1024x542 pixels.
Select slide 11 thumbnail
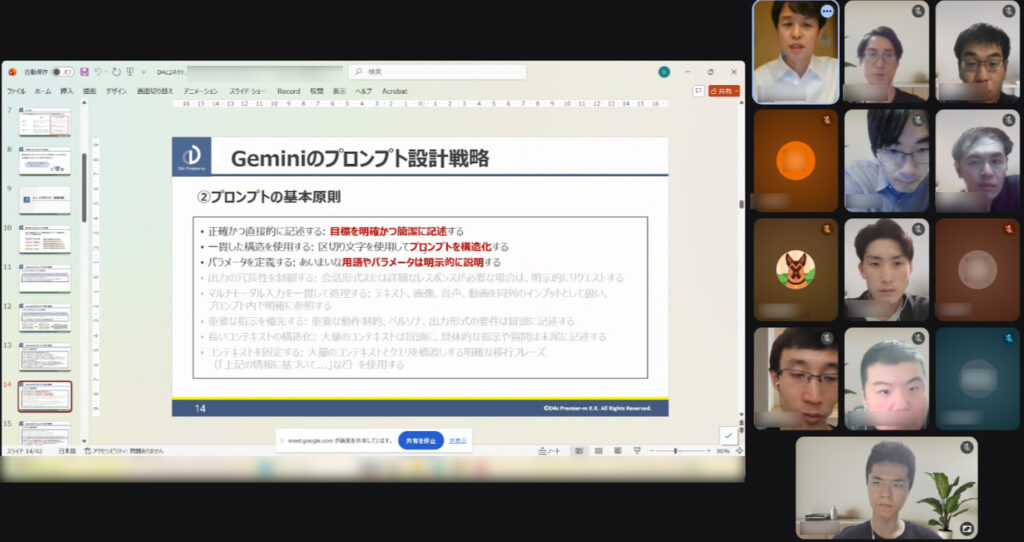click(x=44, y=279)
